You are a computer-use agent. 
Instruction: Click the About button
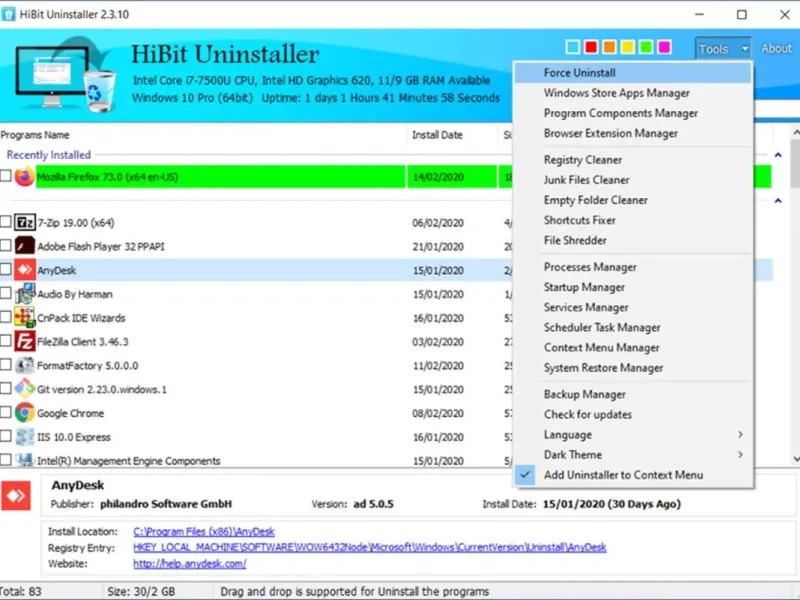tap(776, 48)
